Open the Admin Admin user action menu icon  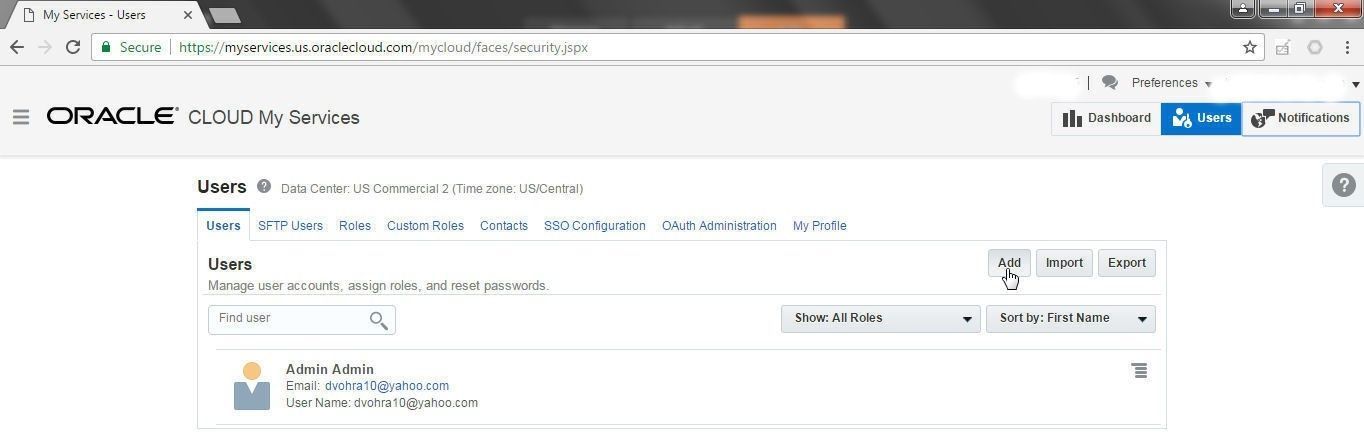pos(1139,371)
